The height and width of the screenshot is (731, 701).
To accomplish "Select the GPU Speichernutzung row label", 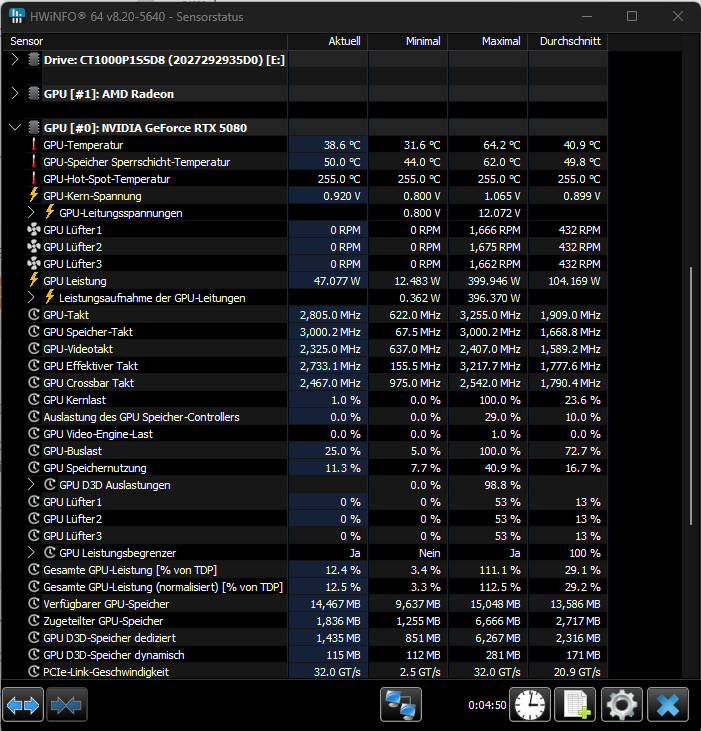I will [x=95, y=468].
